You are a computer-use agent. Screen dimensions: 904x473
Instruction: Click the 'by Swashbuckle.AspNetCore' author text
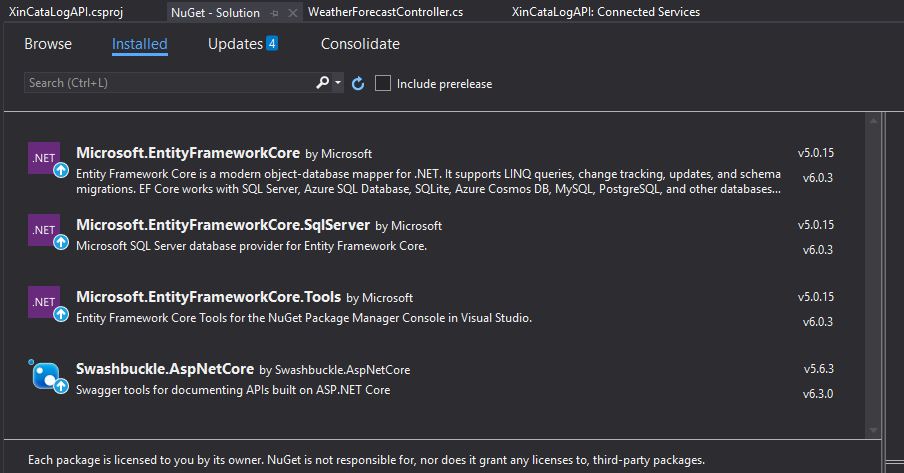(x=334, y=370)
